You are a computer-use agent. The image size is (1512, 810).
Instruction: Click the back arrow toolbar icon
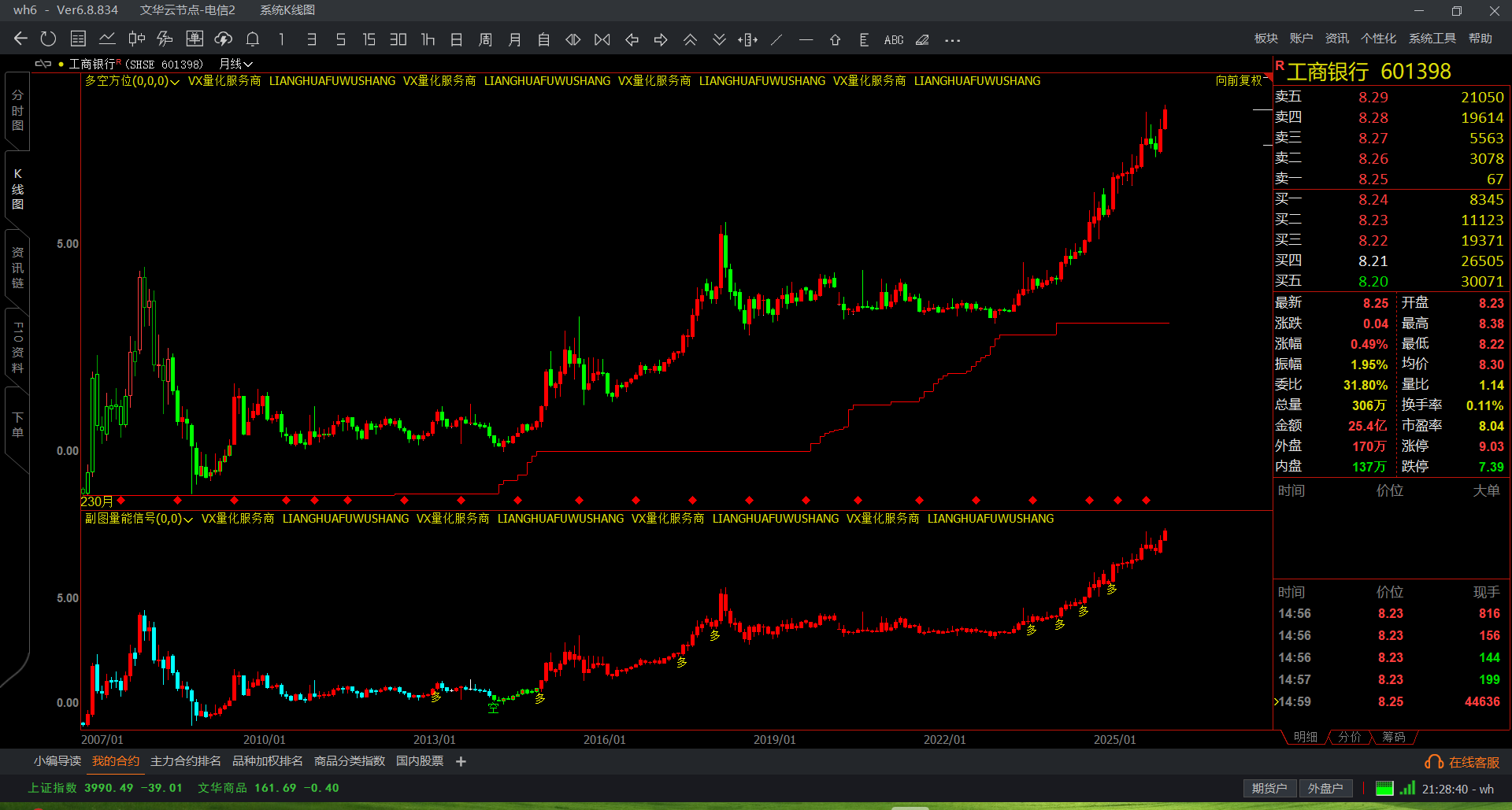point(20,39)
